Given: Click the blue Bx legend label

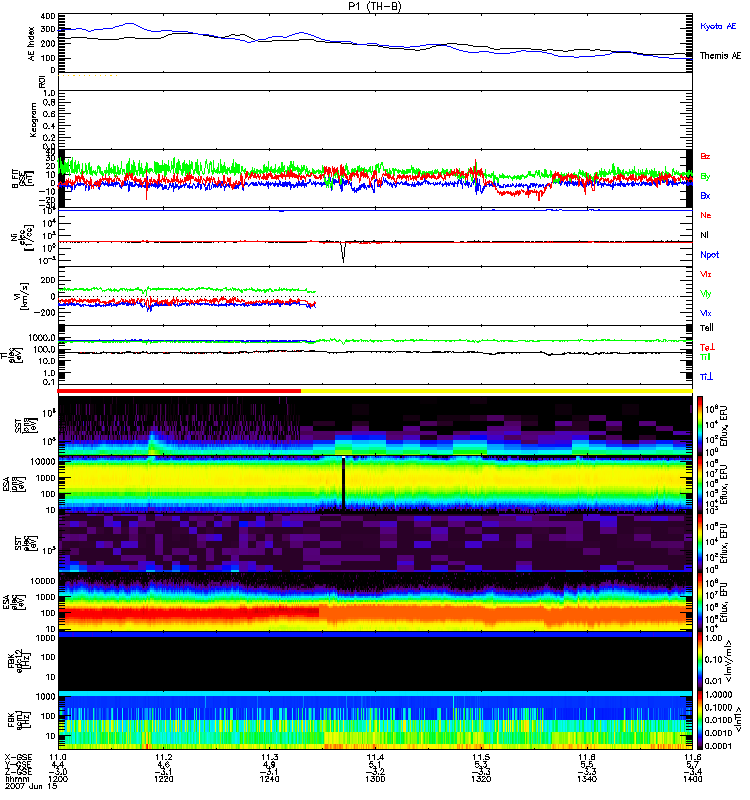Looking at the screenshot, I should 705,195.
